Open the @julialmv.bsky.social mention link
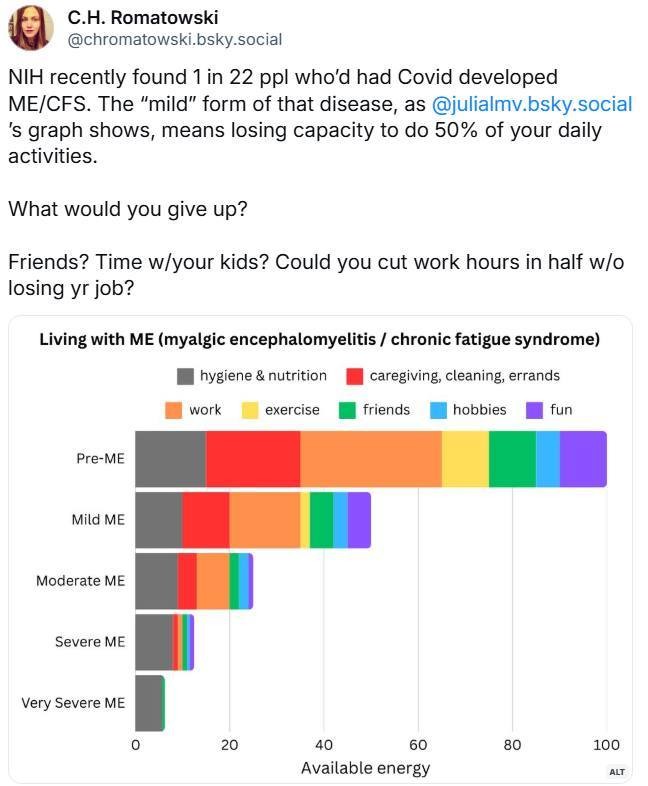Viewport: 648px width, 786px height. (531, 104)
